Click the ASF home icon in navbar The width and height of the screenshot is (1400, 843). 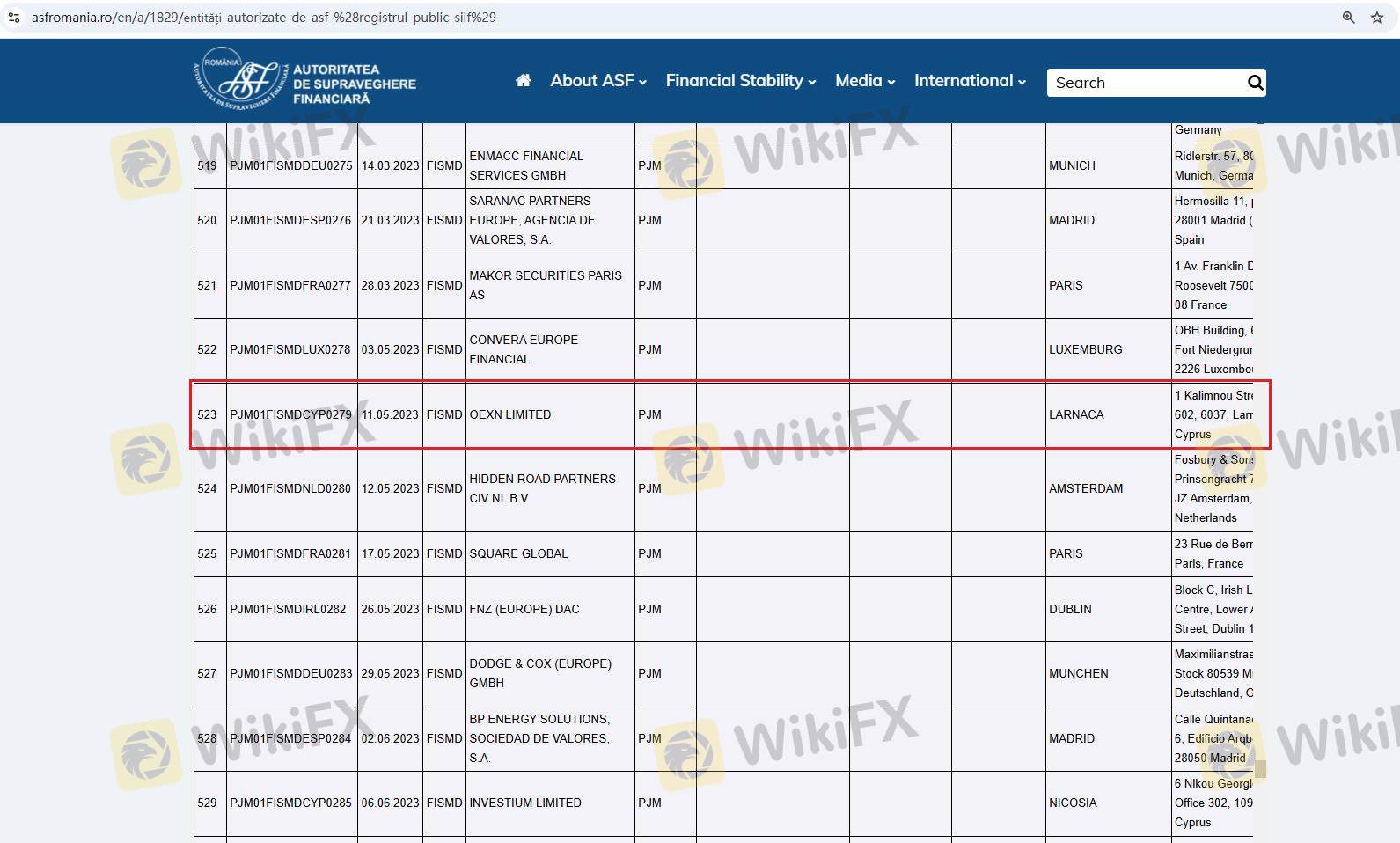pyautogui.click(x=523, y=81)
